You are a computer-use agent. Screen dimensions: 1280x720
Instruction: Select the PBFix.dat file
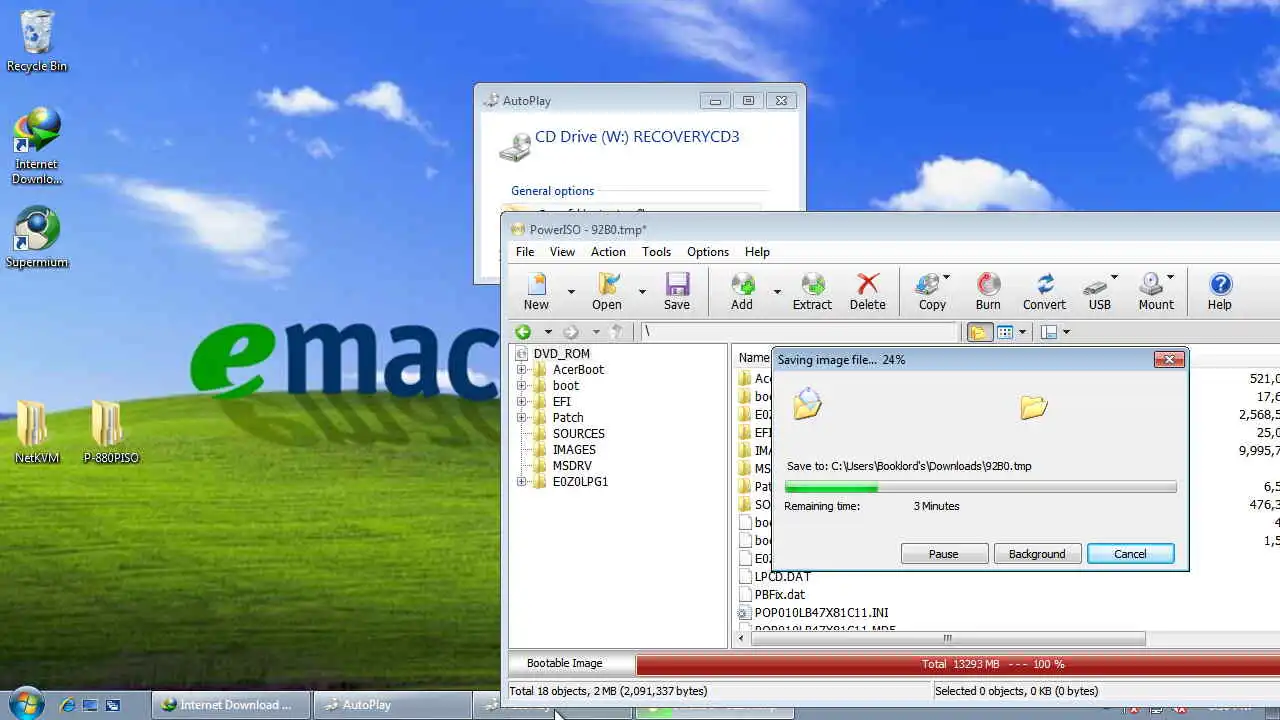tap(771, 595)
